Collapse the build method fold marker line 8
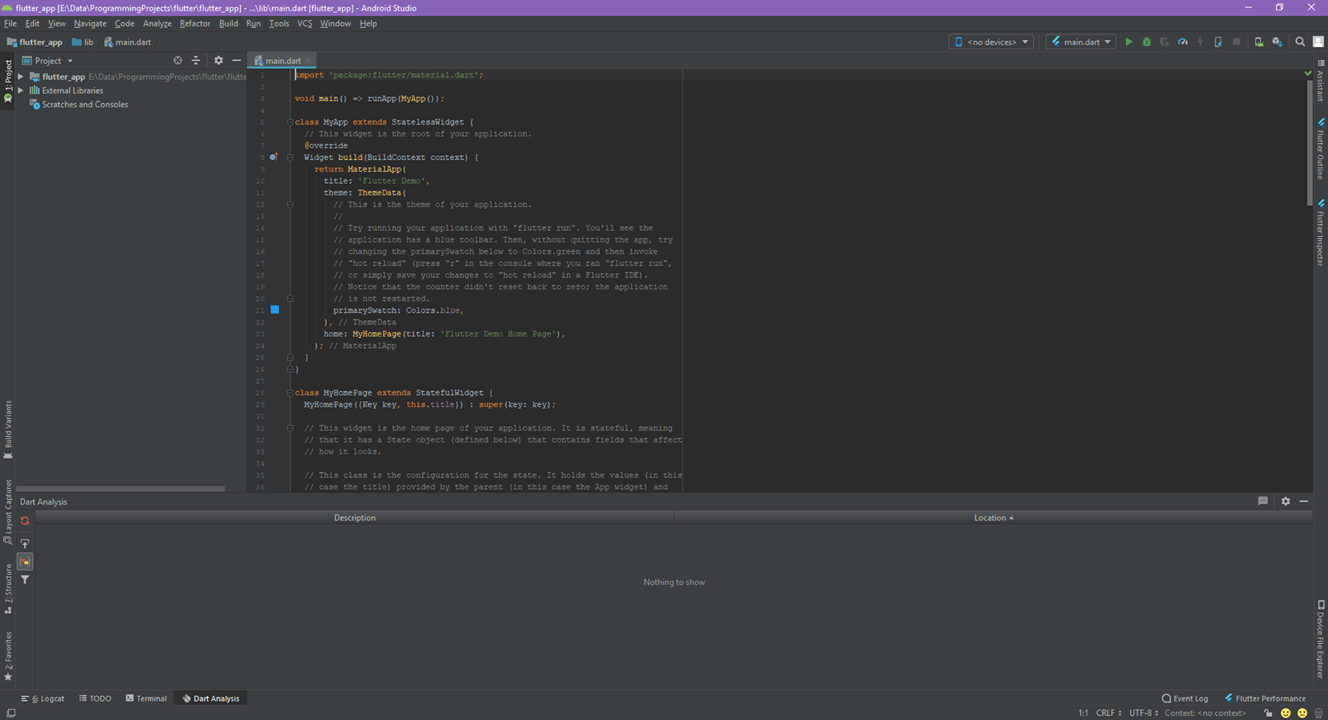Image resolution: width=1328 pixels, height=720 pixels. click(x=290, y=157)
